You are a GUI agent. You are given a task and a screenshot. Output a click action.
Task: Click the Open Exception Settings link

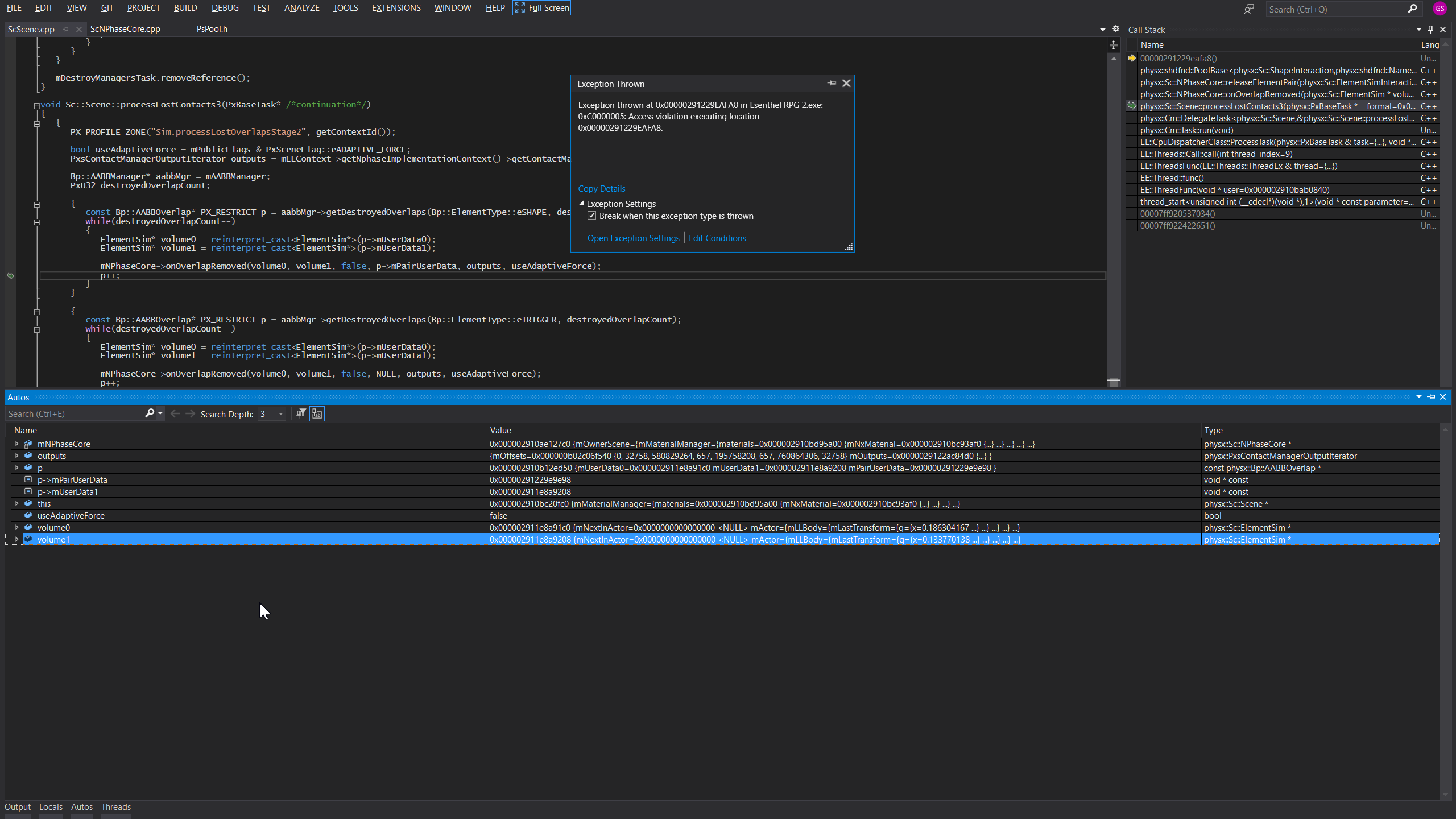click(x=633, y=238)
